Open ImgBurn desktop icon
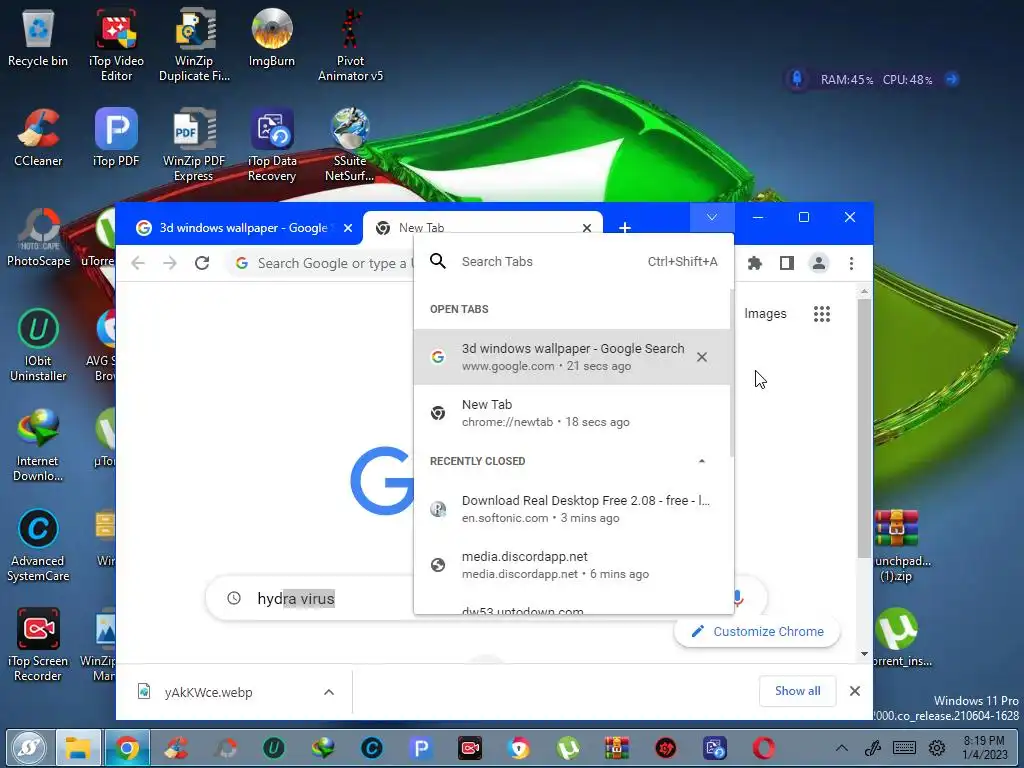 [x=272, y=38]
